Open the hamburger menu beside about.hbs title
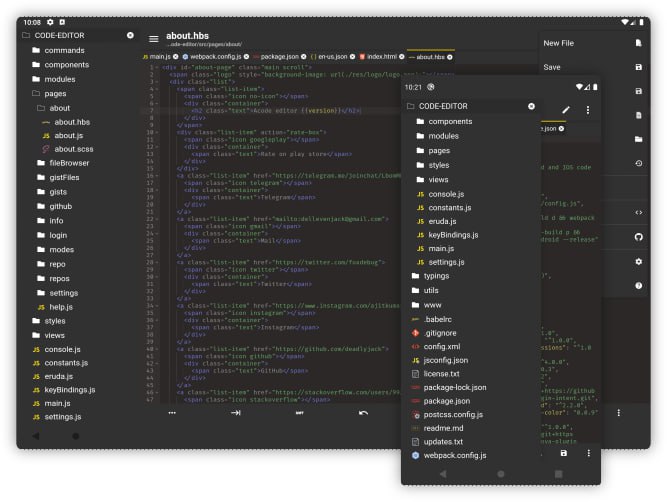667x502 pixels. [153, 39]
